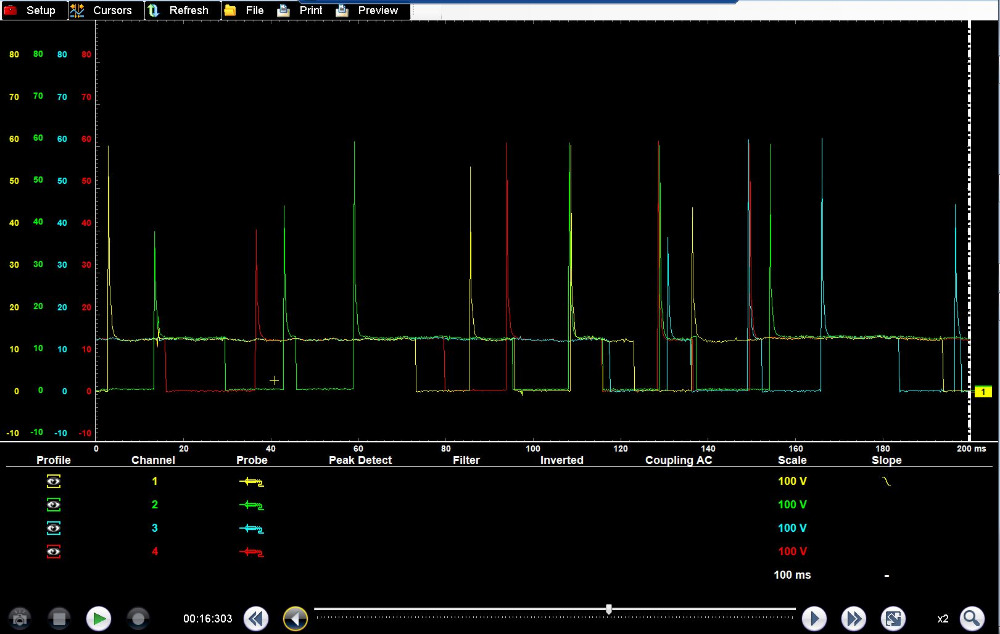Open the 100 ms time sweep selector
Viewport: 1000px width, 634px height.
792,575
